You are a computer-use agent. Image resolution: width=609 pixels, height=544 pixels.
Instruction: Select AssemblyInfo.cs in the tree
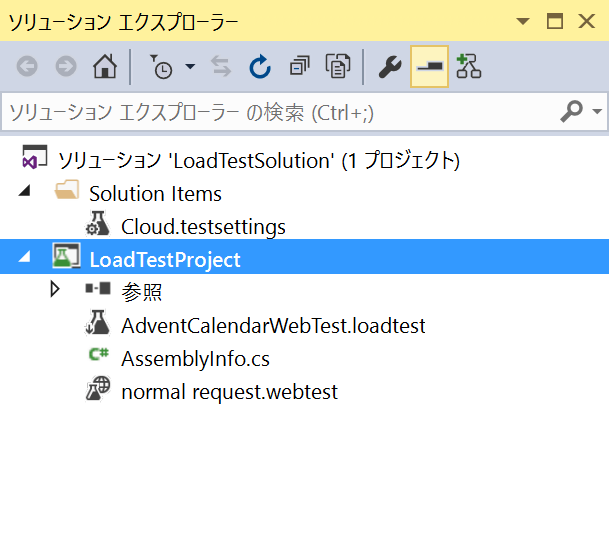click(x=195, y=358)
